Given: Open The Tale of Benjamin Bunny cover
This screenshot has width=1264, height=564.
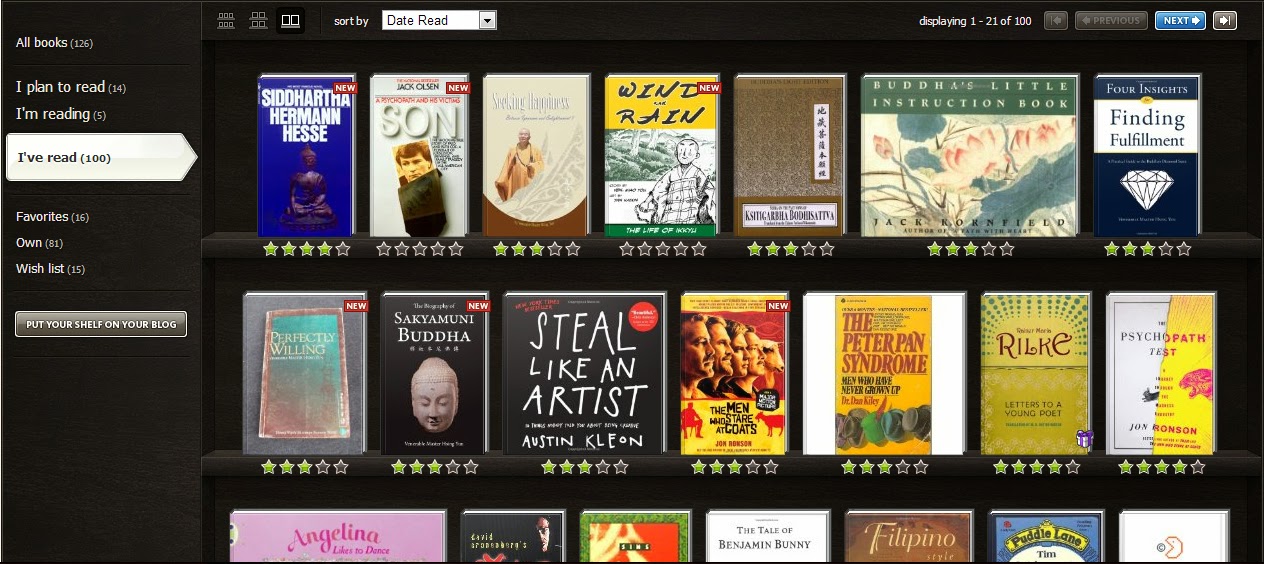Looking at the screenshot, I should pos(768,537).
